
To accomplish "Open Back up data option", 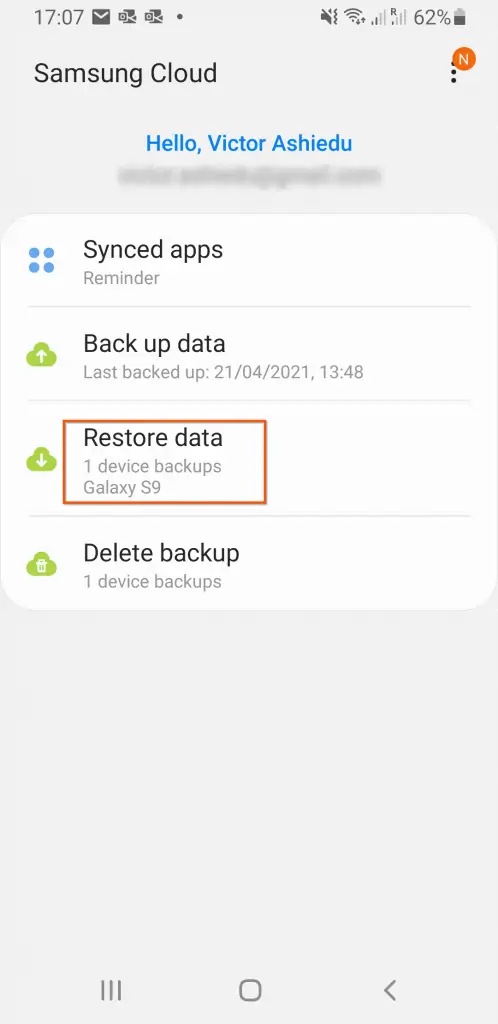I will coord(249,355).
